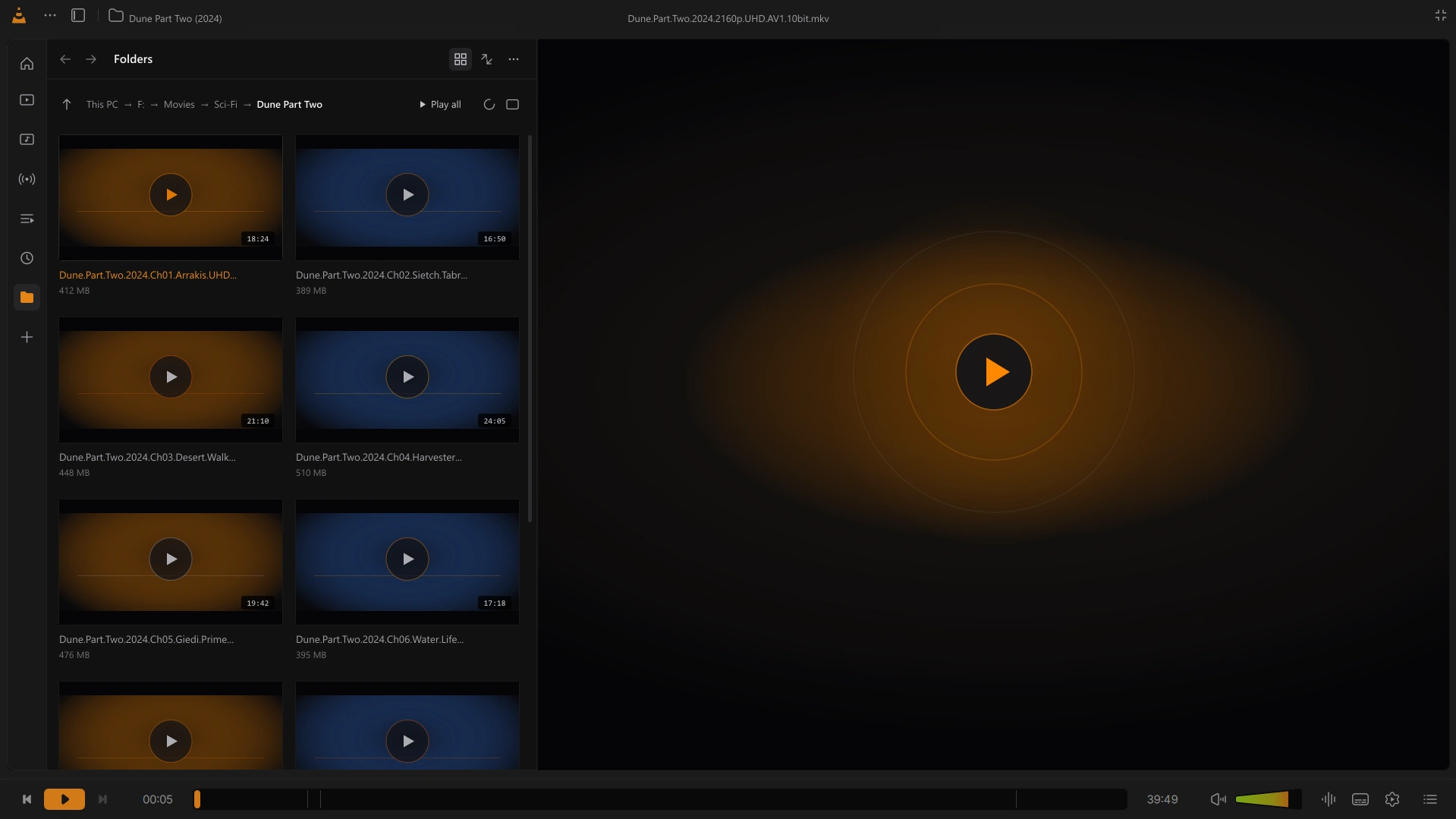Open the Recent history section in the sidebar
The image size is (1456, 819).
(27, 258)
